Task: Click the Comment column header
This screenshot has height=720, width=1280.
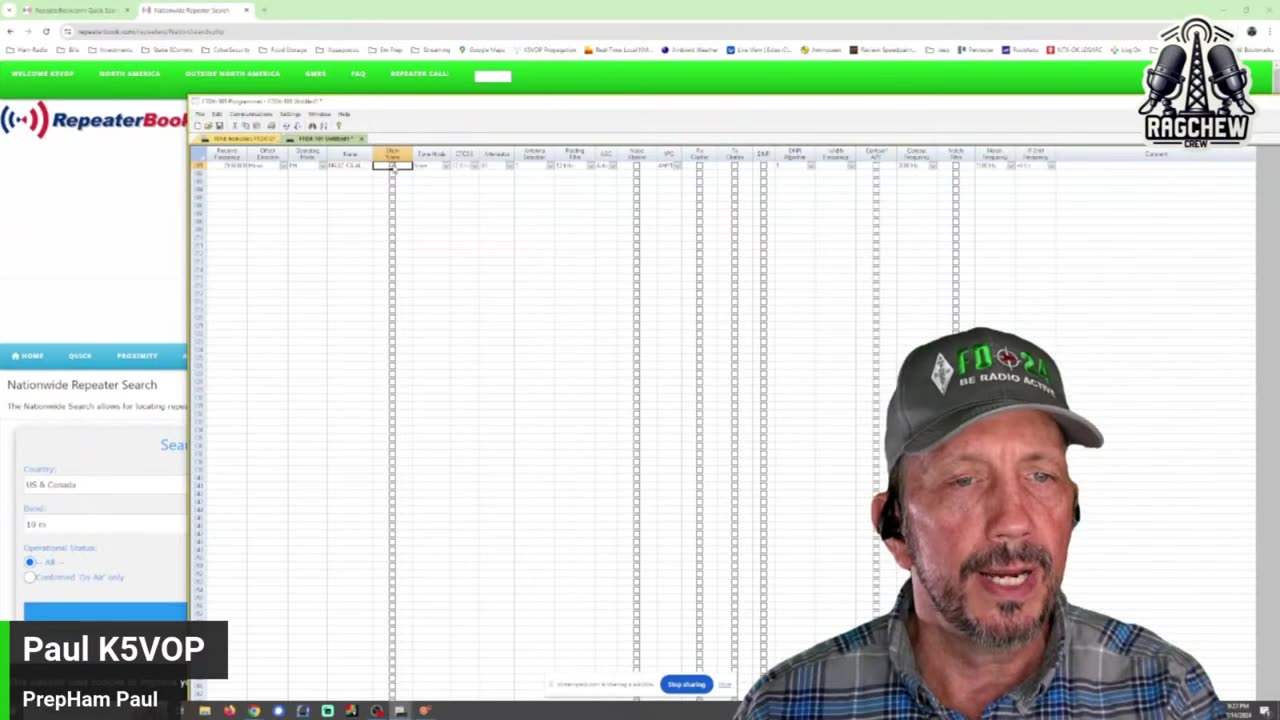Action: coord(1156,154)
